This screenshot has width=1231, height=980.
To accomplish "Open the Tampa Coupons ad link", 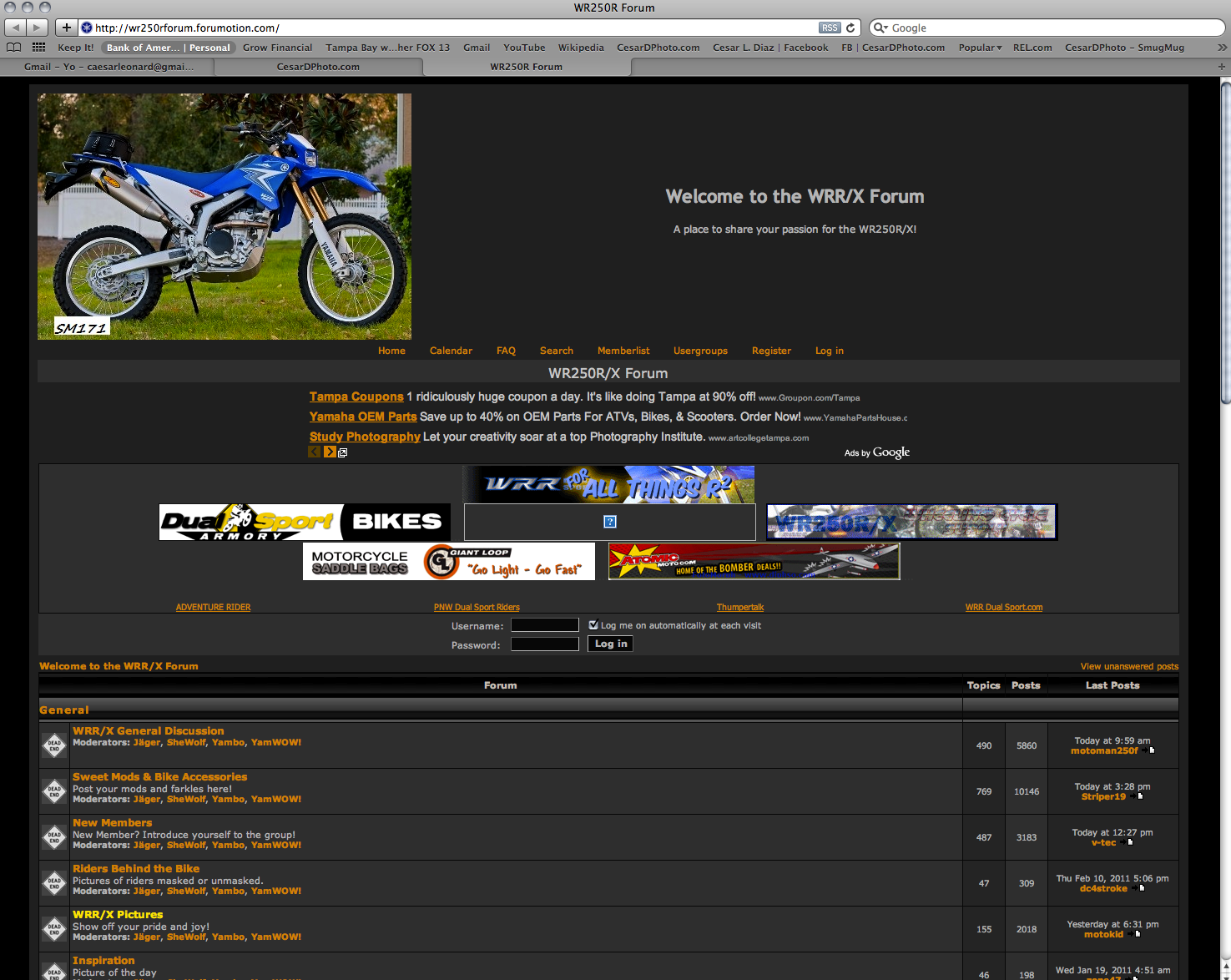I will pyautogui.click(x=356, y=397).
